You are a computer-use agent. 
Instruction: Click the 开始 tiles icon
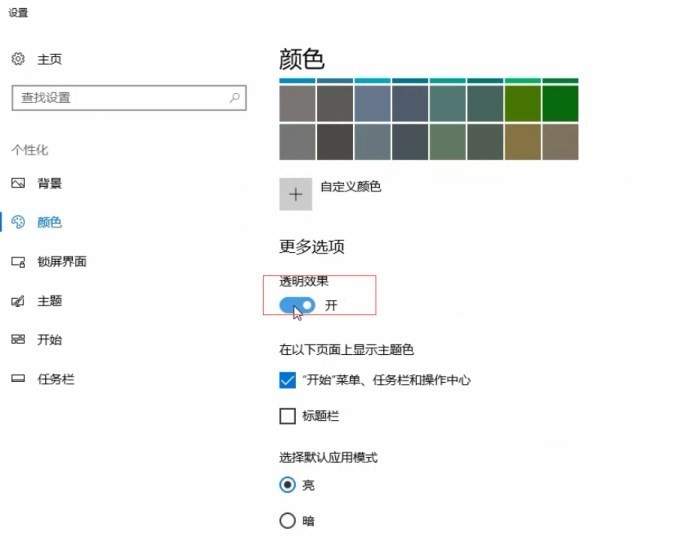pos(18,339)
